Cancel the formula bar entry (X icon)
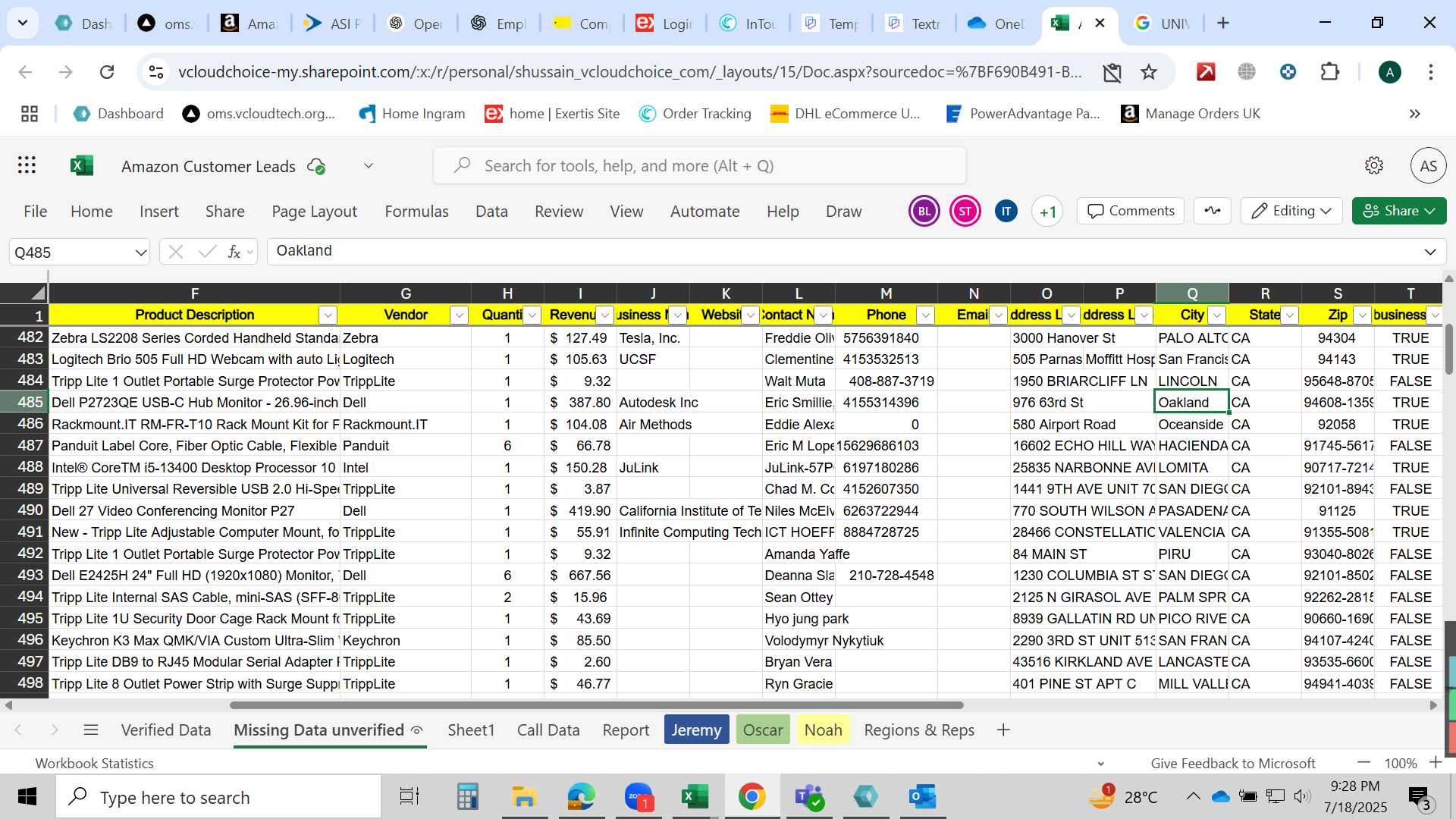Screen dimensions: 1456x819 [x=176, y=252]
